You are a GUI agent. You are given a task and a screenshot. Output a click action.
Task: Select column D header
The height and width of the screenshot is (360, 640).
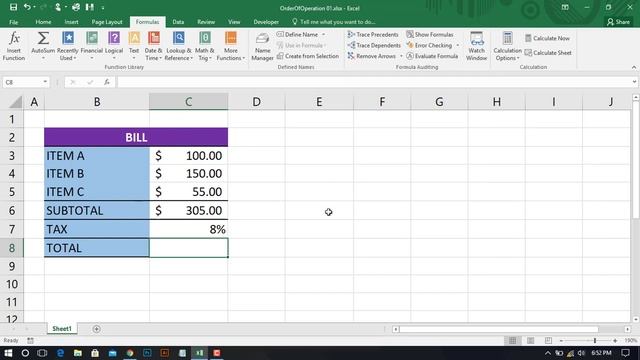point(256,102)
